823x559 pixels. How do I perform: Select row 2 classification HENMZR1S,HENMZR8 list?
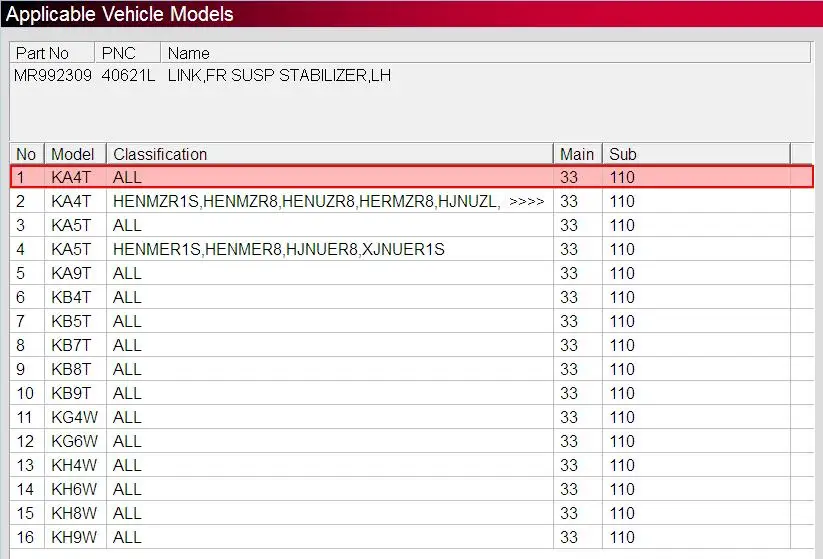pyautogui.click(x=307, y=201)
